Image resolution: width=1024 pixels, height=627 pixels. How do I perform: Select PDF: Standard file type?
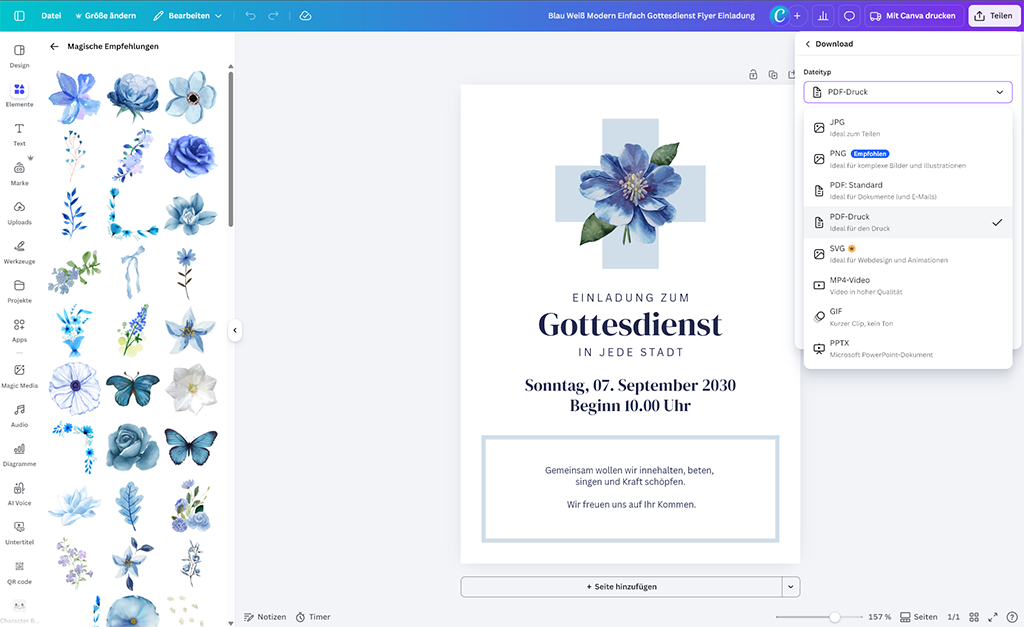pos(908,191)
